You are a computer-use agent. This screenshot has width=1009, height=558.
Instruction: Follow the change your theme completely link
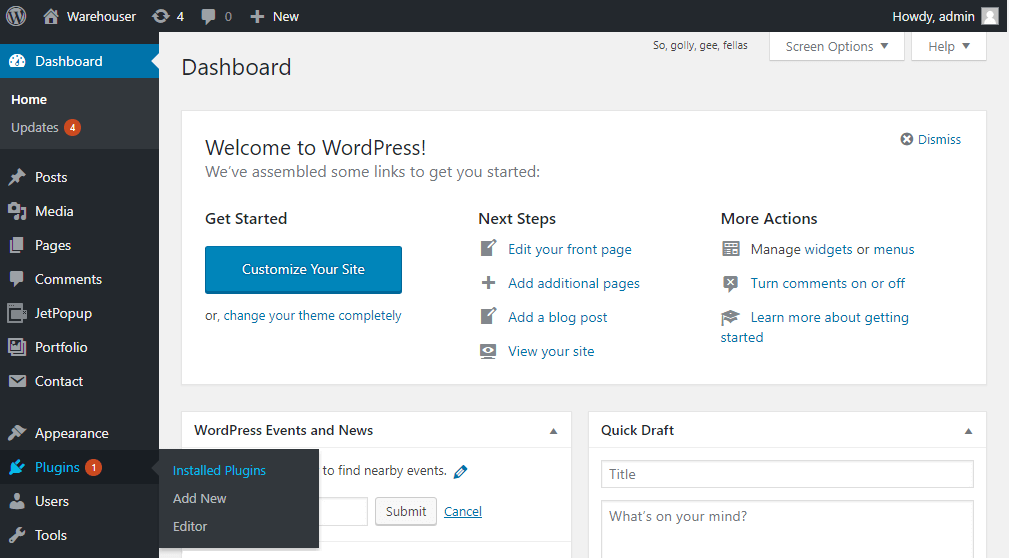click(312, 315)
